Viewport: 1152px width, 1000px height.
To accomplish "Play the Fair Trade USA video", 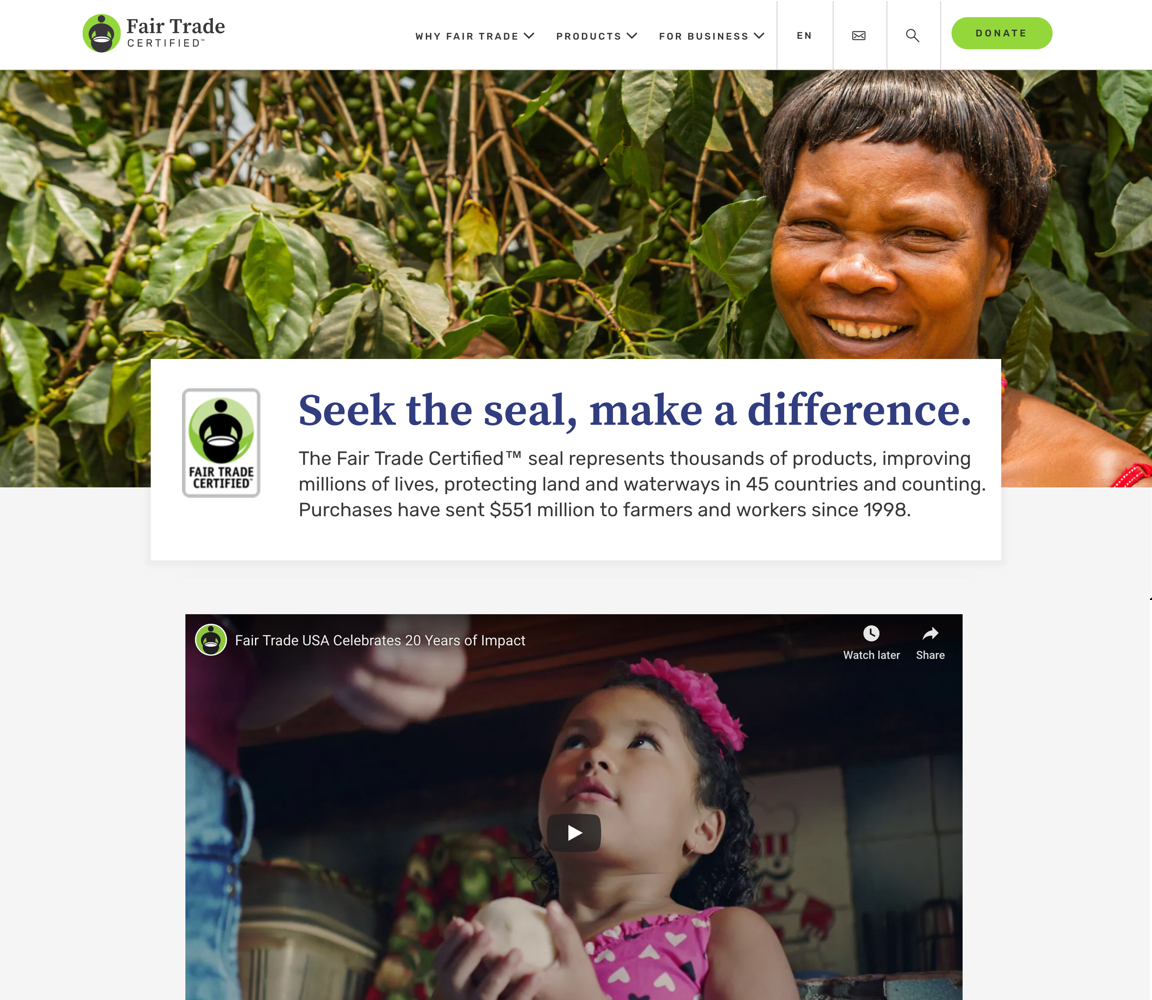I will (x=574, y=832).
